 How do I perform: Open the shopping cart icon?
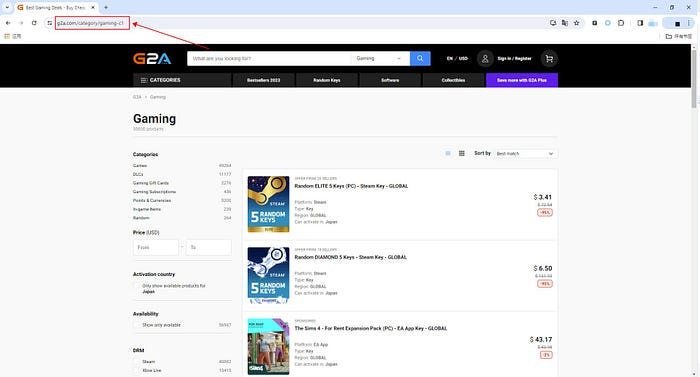(x=549, y=59)
